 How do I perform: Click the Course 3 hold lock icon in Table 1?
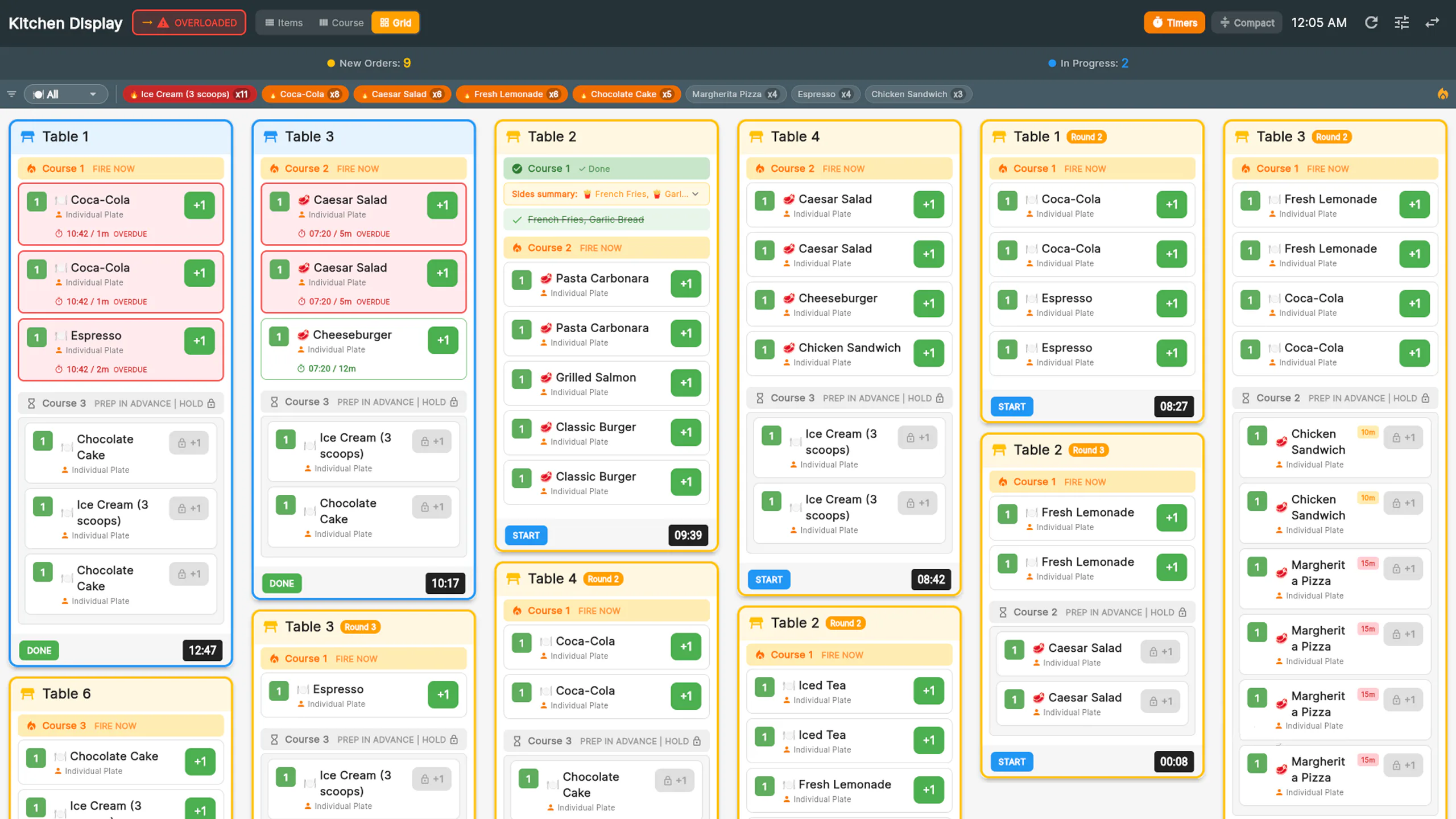[x=212, y=403]
